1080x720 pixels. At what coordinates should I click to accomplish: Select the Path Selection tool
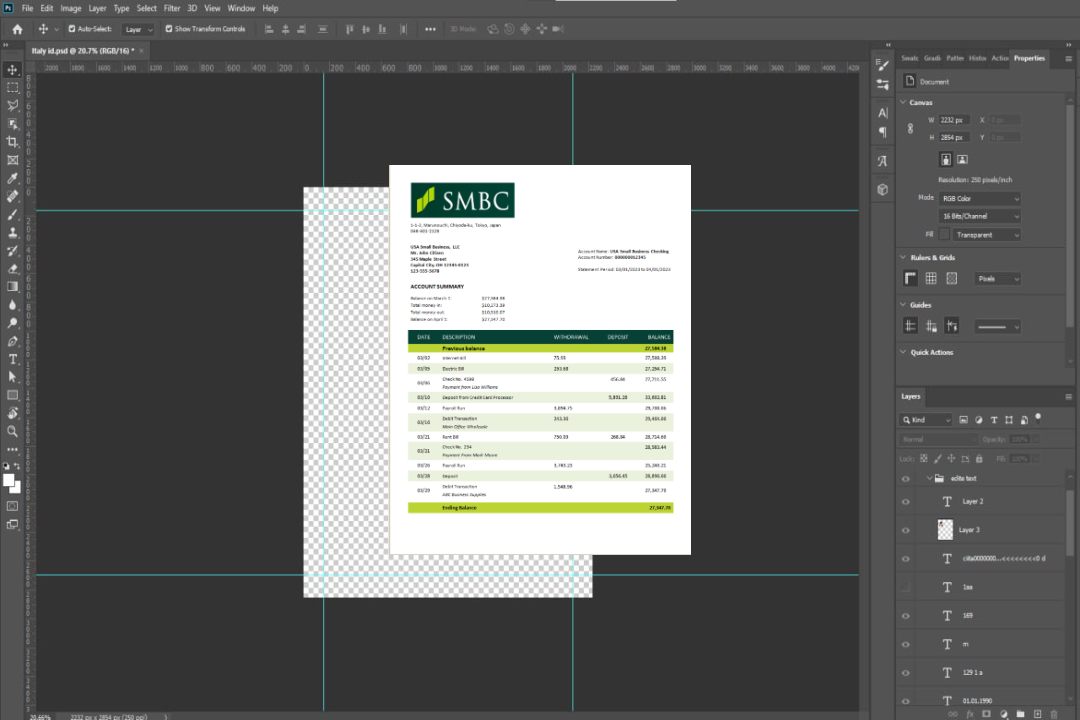point(12,377)
